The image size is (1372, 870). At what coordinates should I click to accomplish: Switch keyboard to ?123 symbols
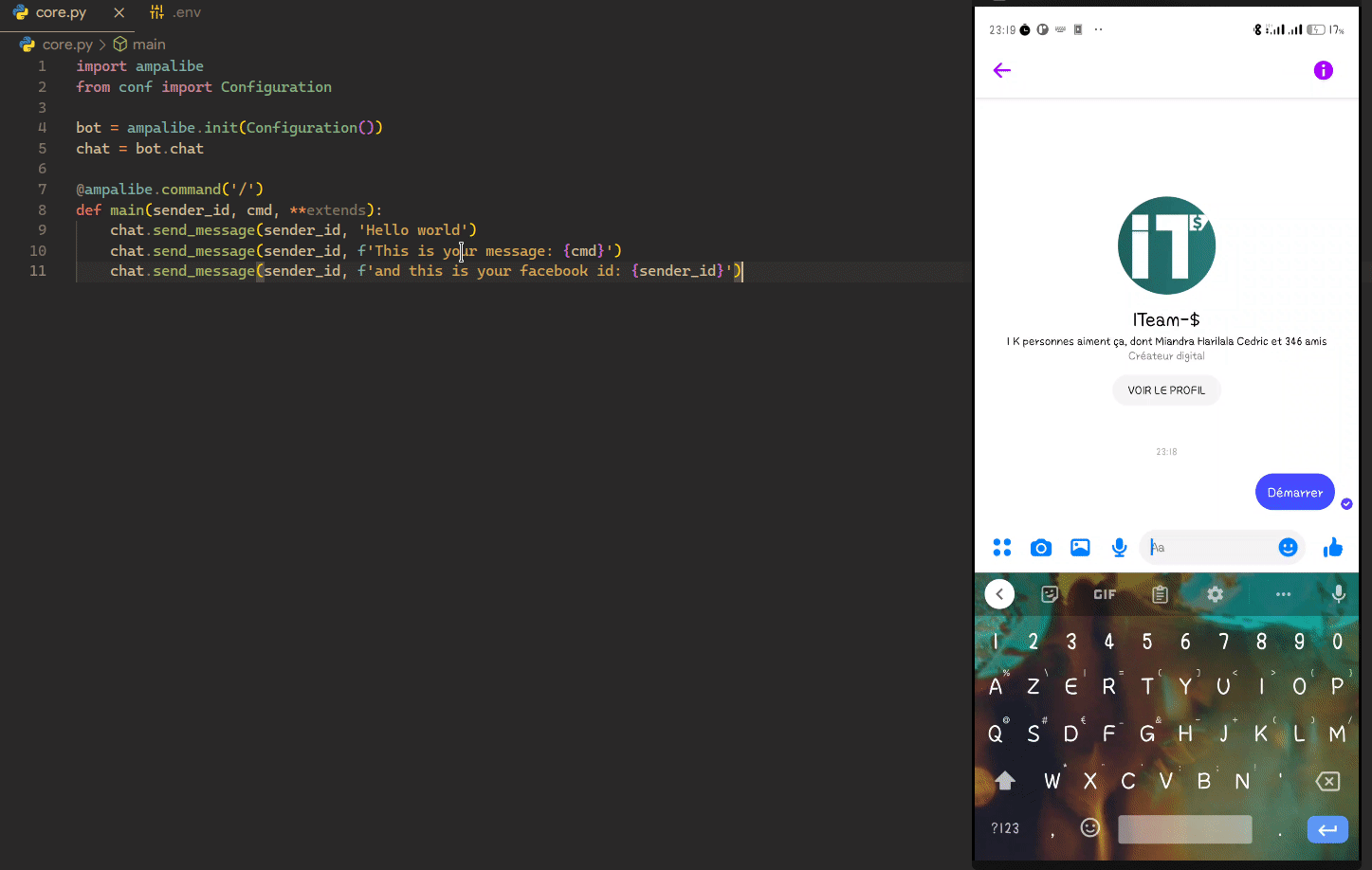coord(1005,828)
